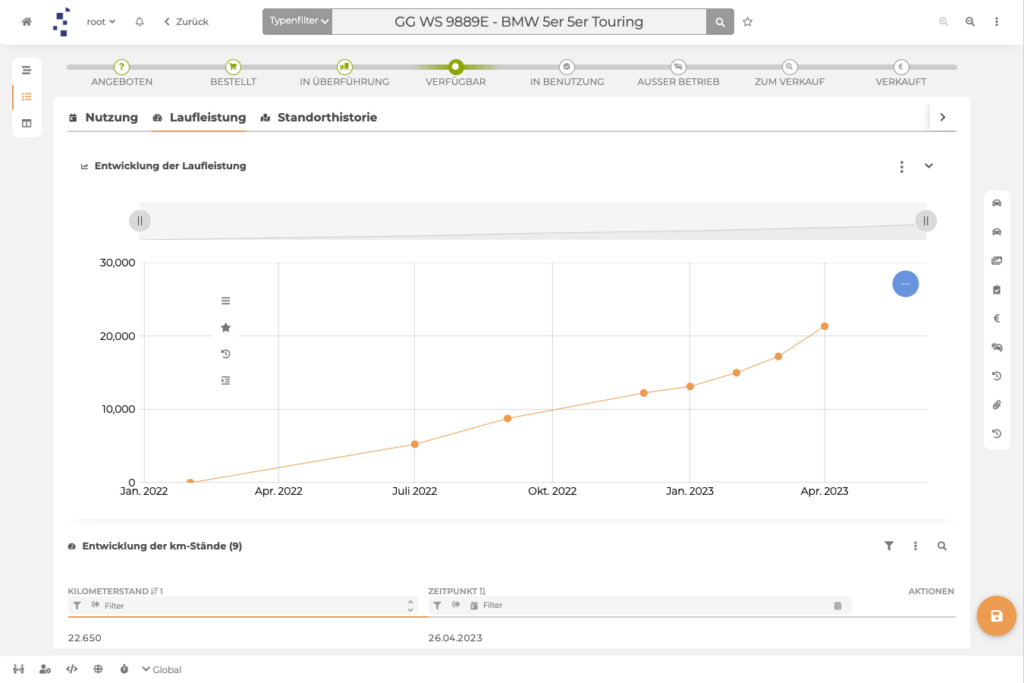Show more tabs with right chevron

click(942, 118)
